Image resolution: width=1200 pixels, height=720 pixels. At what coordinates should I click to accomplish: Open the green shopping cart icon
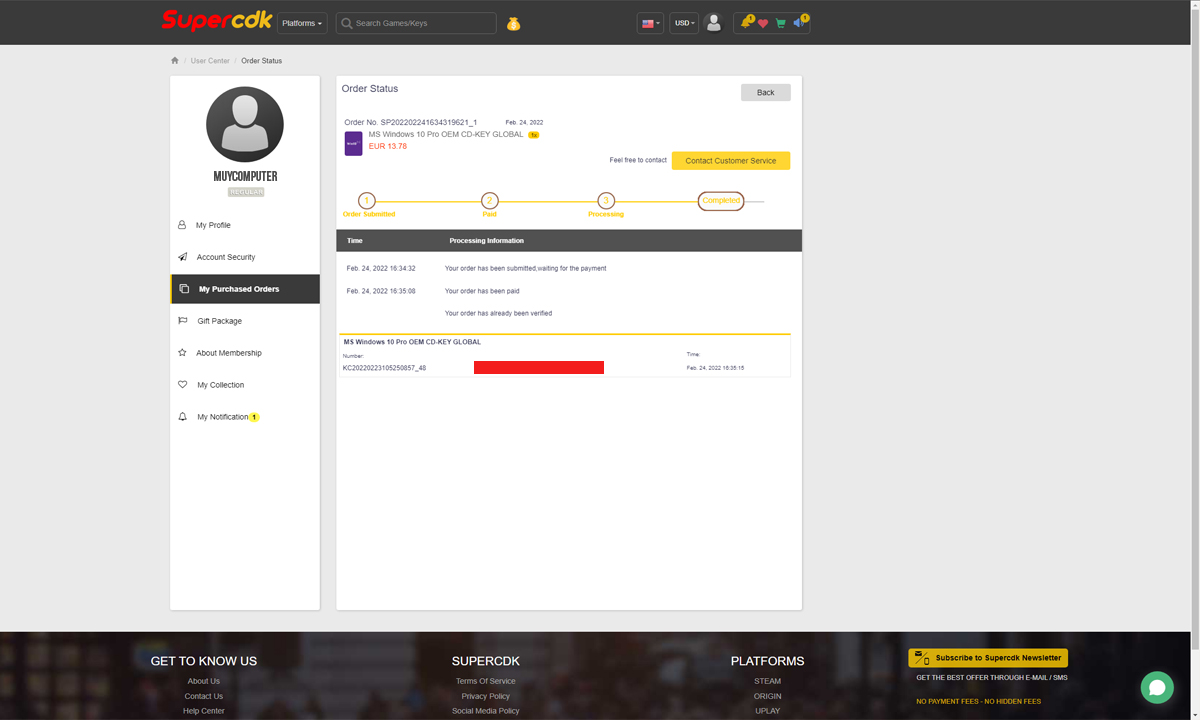click(781, 23)
